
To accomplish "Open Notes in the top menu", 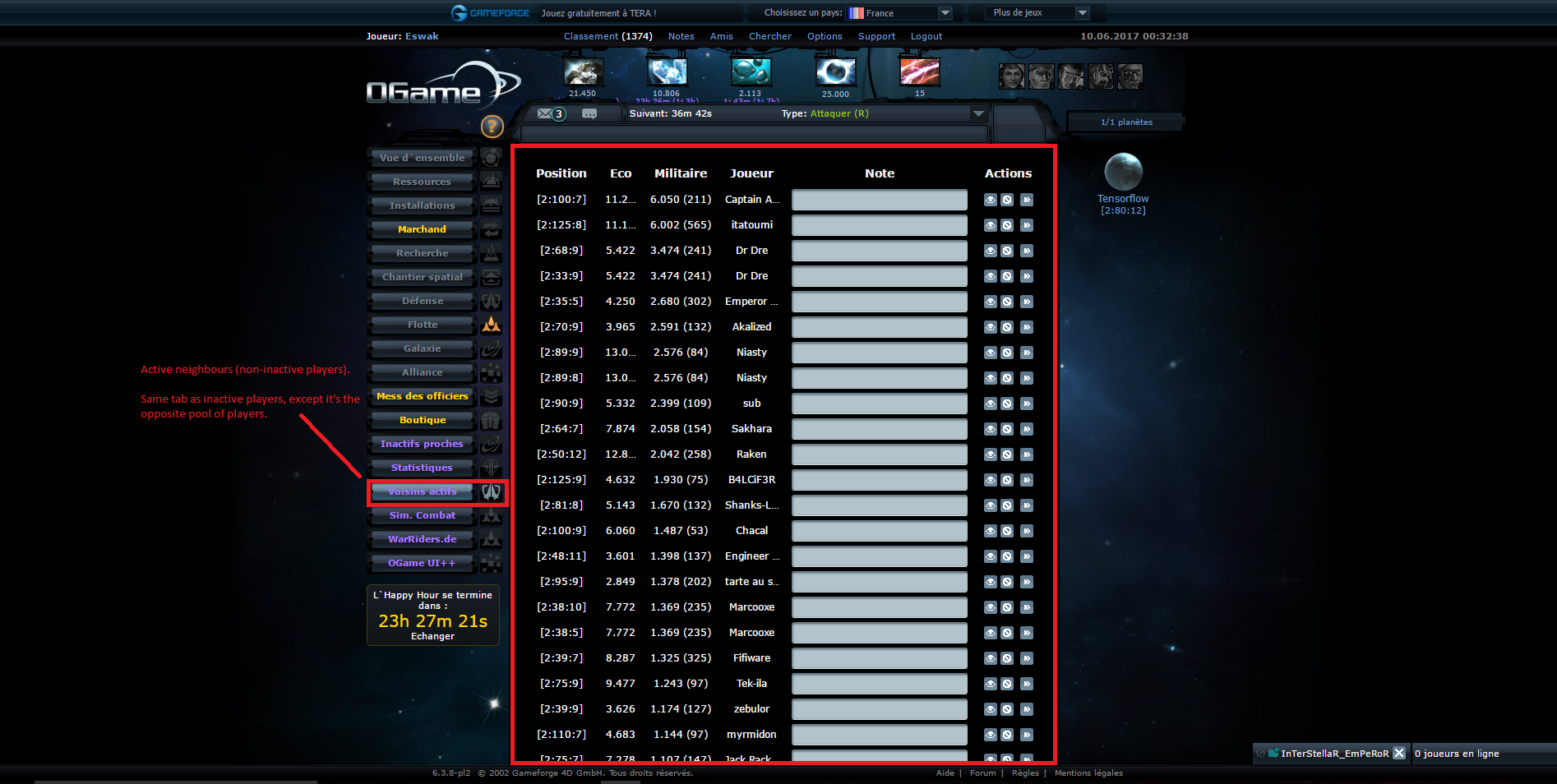I will (x=681, y=36).
